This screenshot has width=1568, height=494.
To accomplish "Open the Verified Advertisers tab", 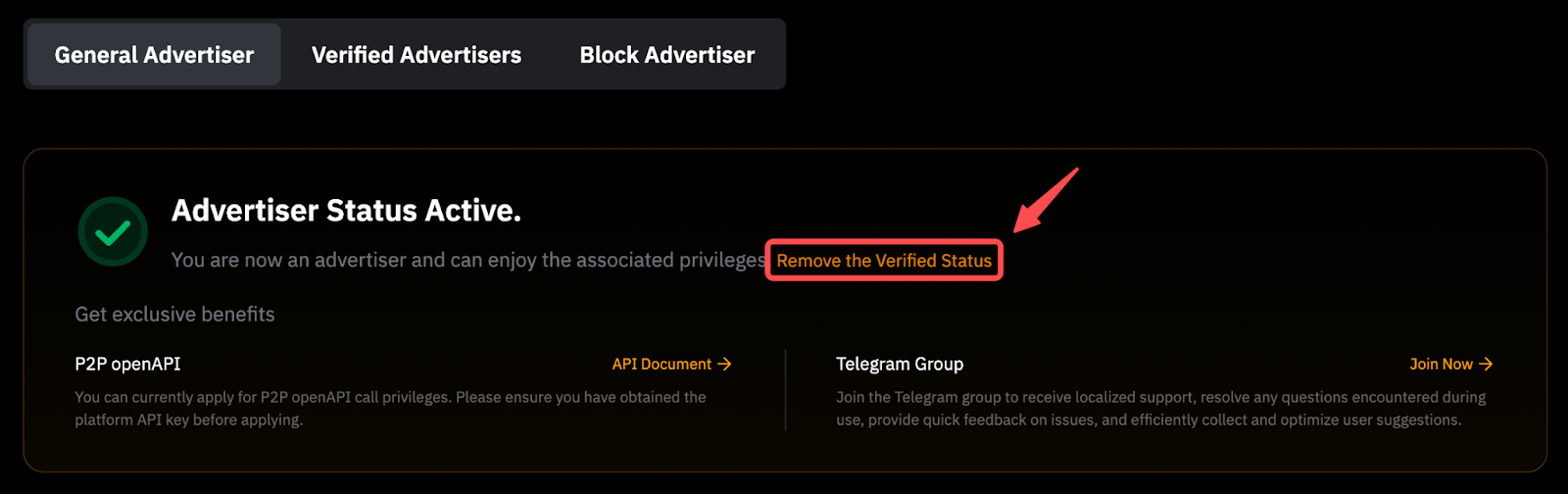I will (x=416, y=55).
